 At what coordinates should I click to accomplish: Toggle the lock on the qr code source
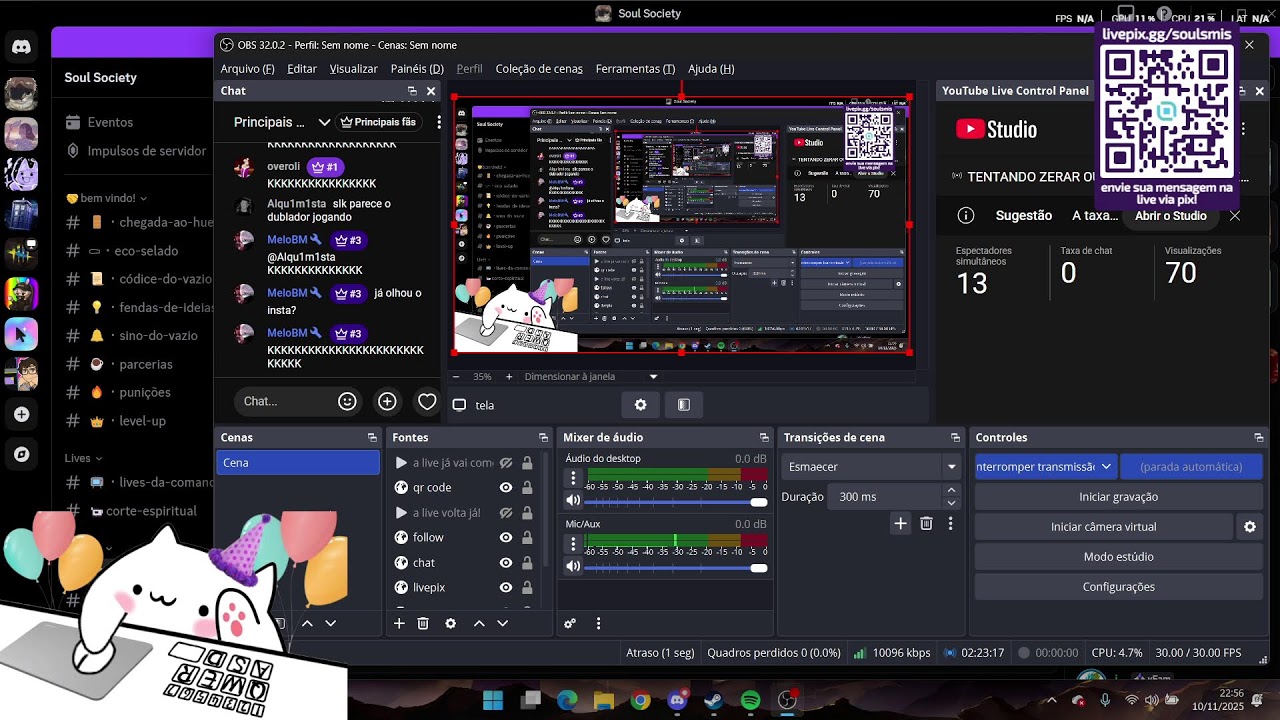pos(527,488)
